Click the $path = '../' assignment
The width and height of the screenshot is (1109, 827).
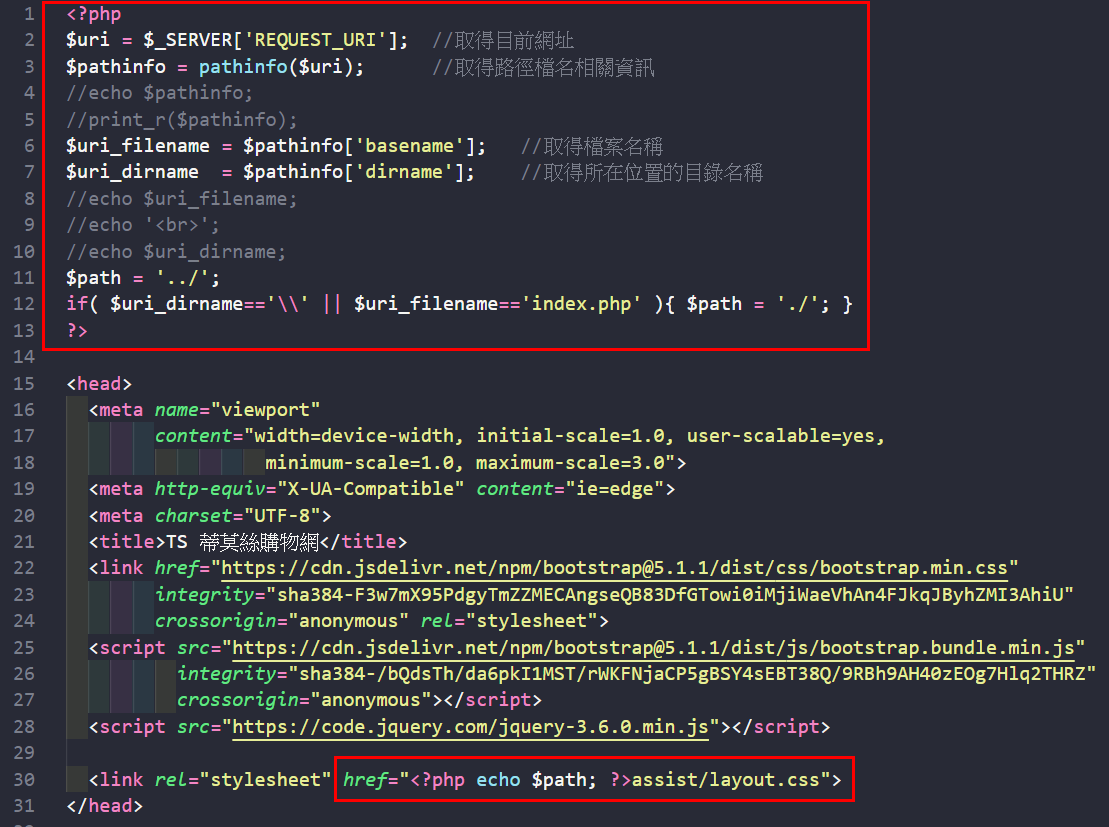142,278
